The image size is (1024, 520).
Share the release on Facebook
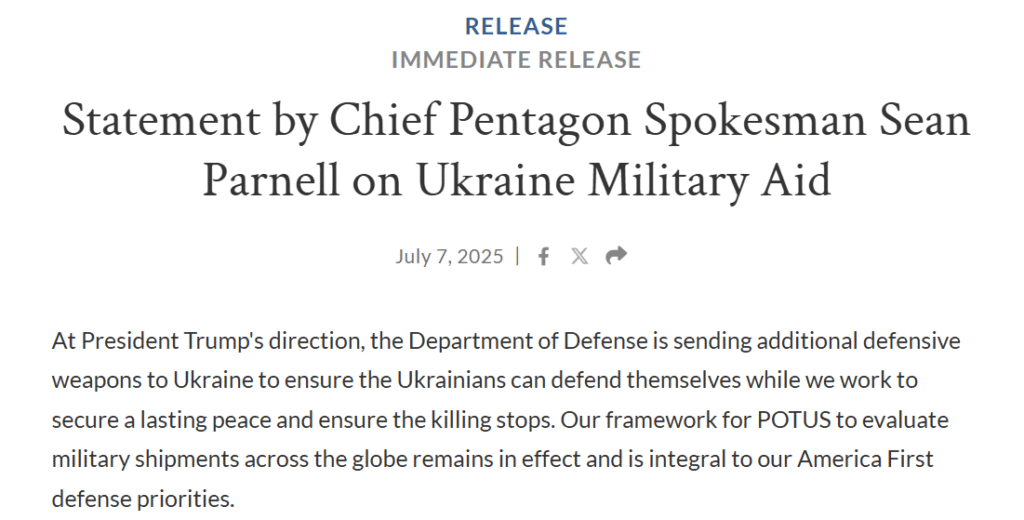[544, 256]
